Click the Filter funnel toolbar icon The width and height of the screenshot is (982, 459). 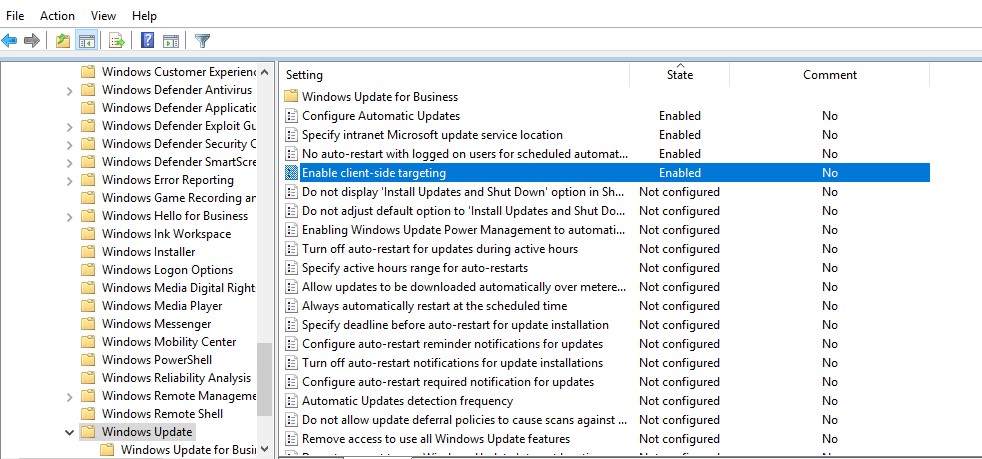click(202, 41)
